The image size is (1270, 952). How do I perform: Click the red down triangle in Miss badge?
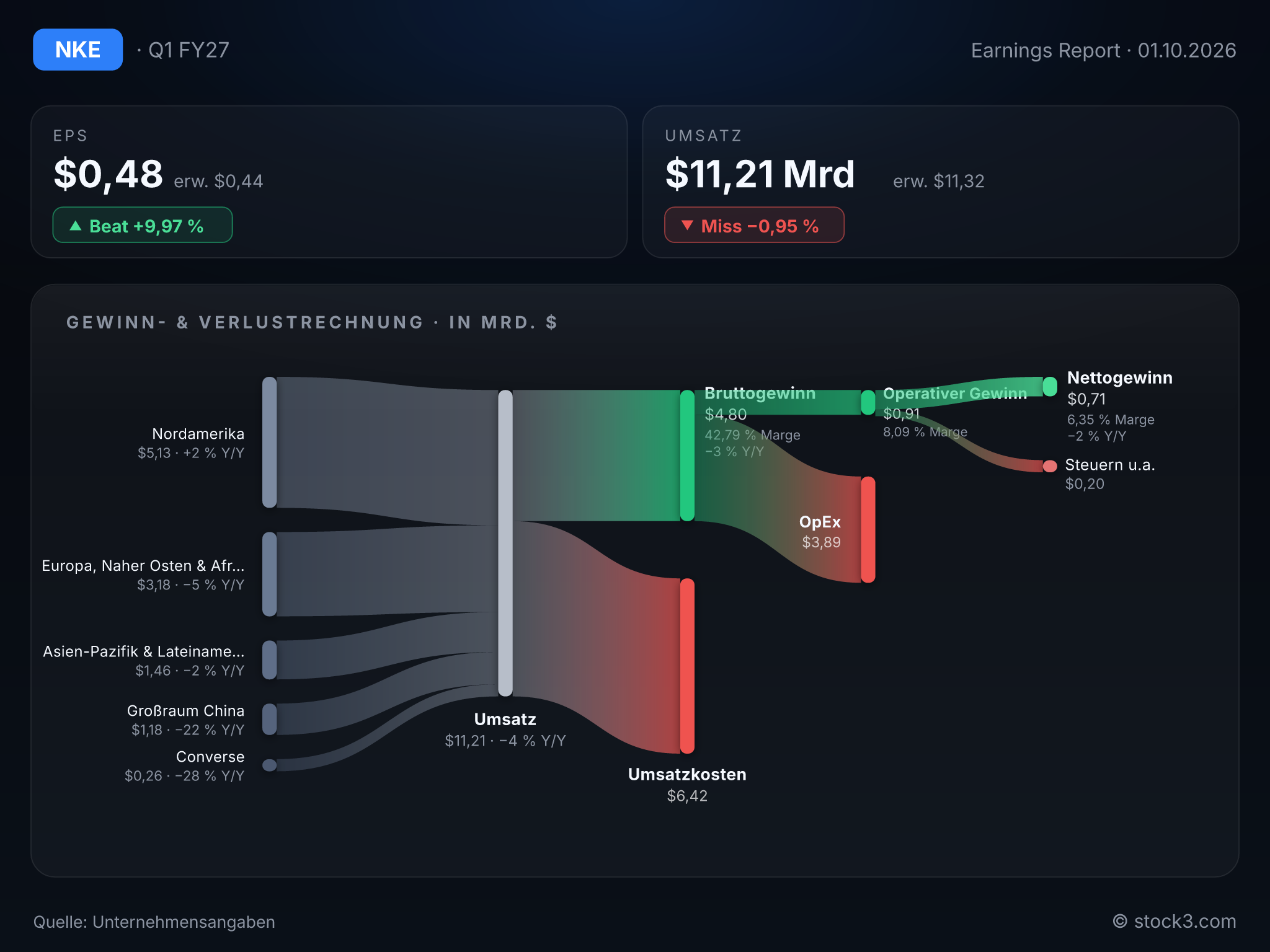(x=687, y=225)
